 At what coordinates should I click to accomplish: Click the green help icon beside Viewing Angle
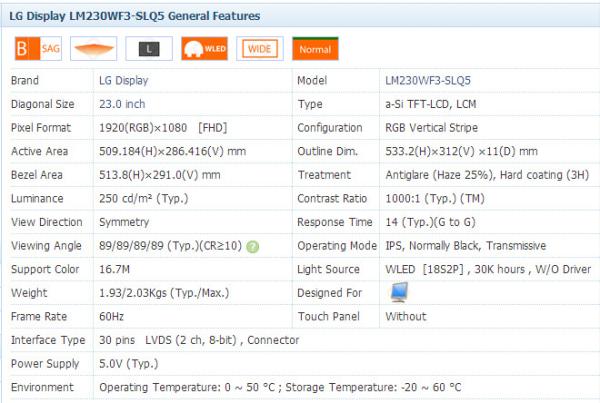[253, 246]
